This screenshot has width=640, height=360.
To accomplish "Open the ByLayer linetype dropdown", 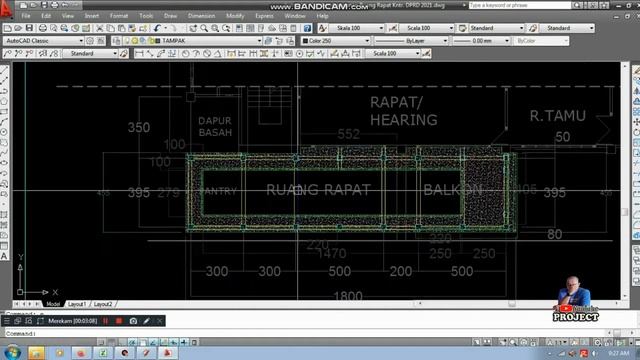I will (x=411, y=41).
